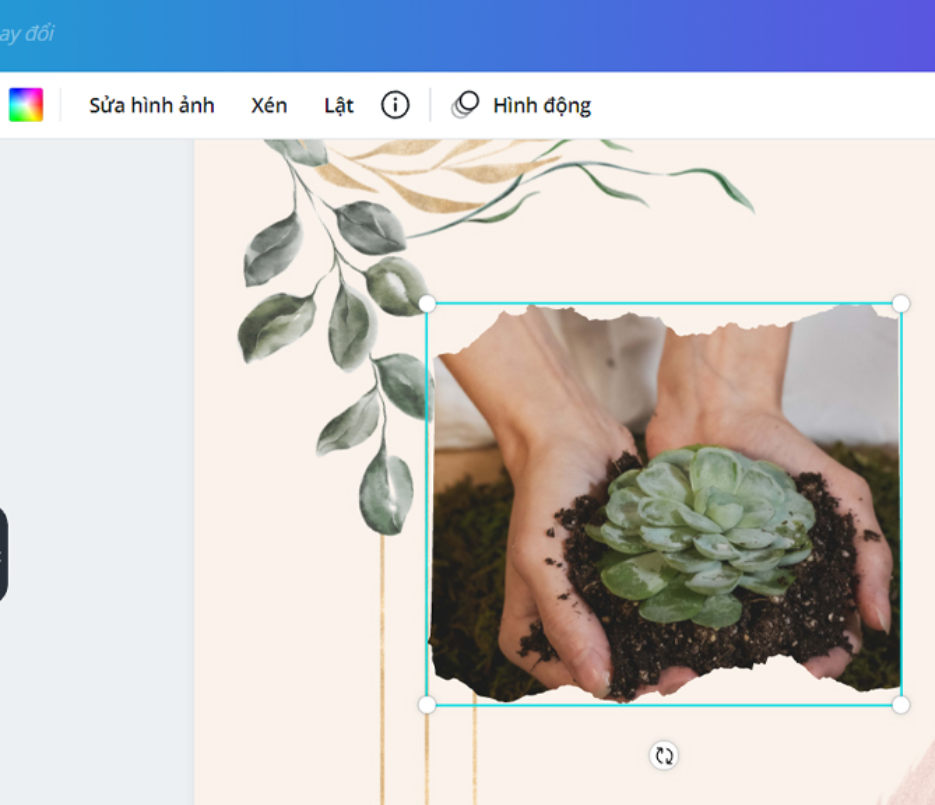The height and width of the screenshot is (805, 935).
Task: Flip the photo using "Lật"
Action: [x=337, y=105]
